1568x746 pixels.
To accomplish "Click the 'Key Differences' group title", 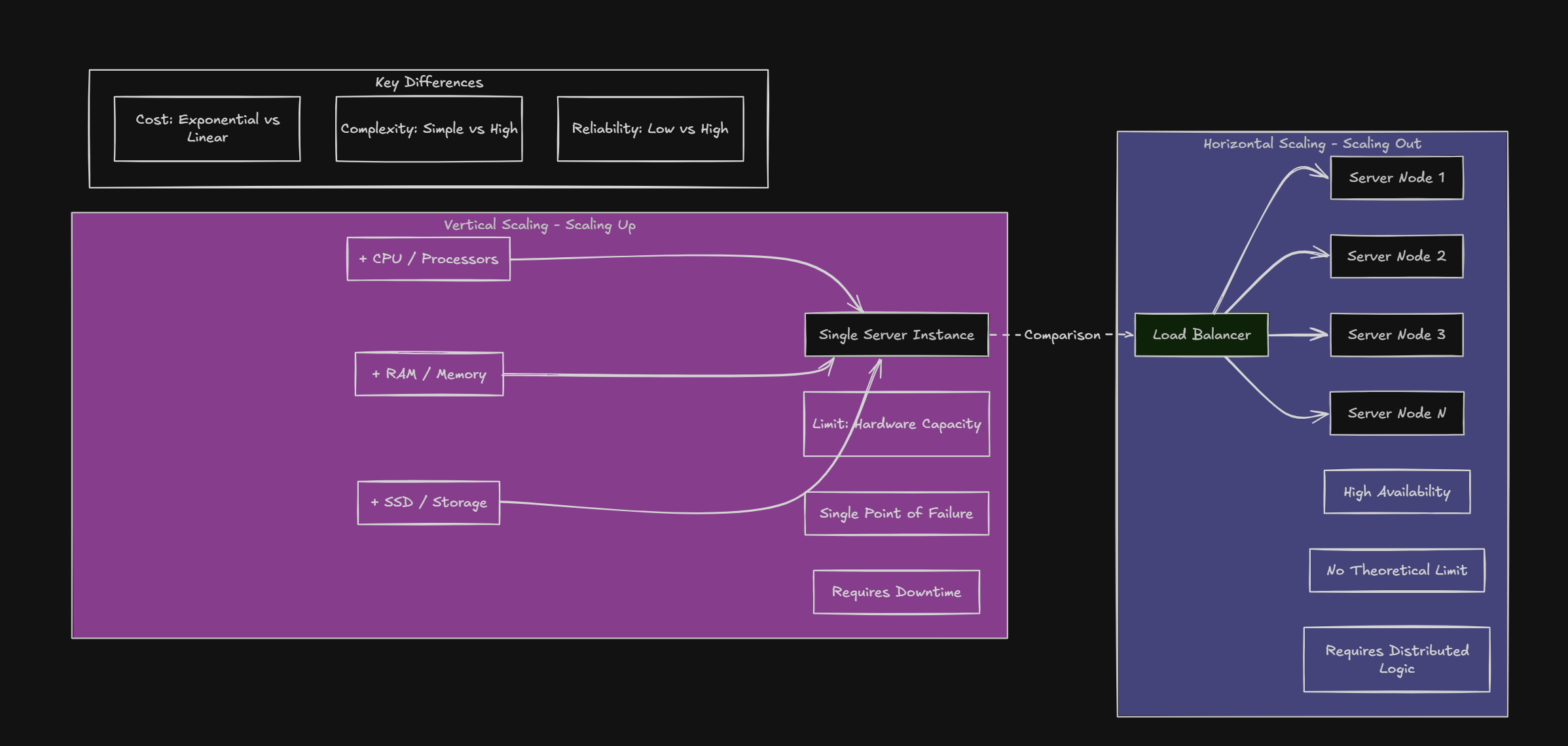I will click(429, 82).
